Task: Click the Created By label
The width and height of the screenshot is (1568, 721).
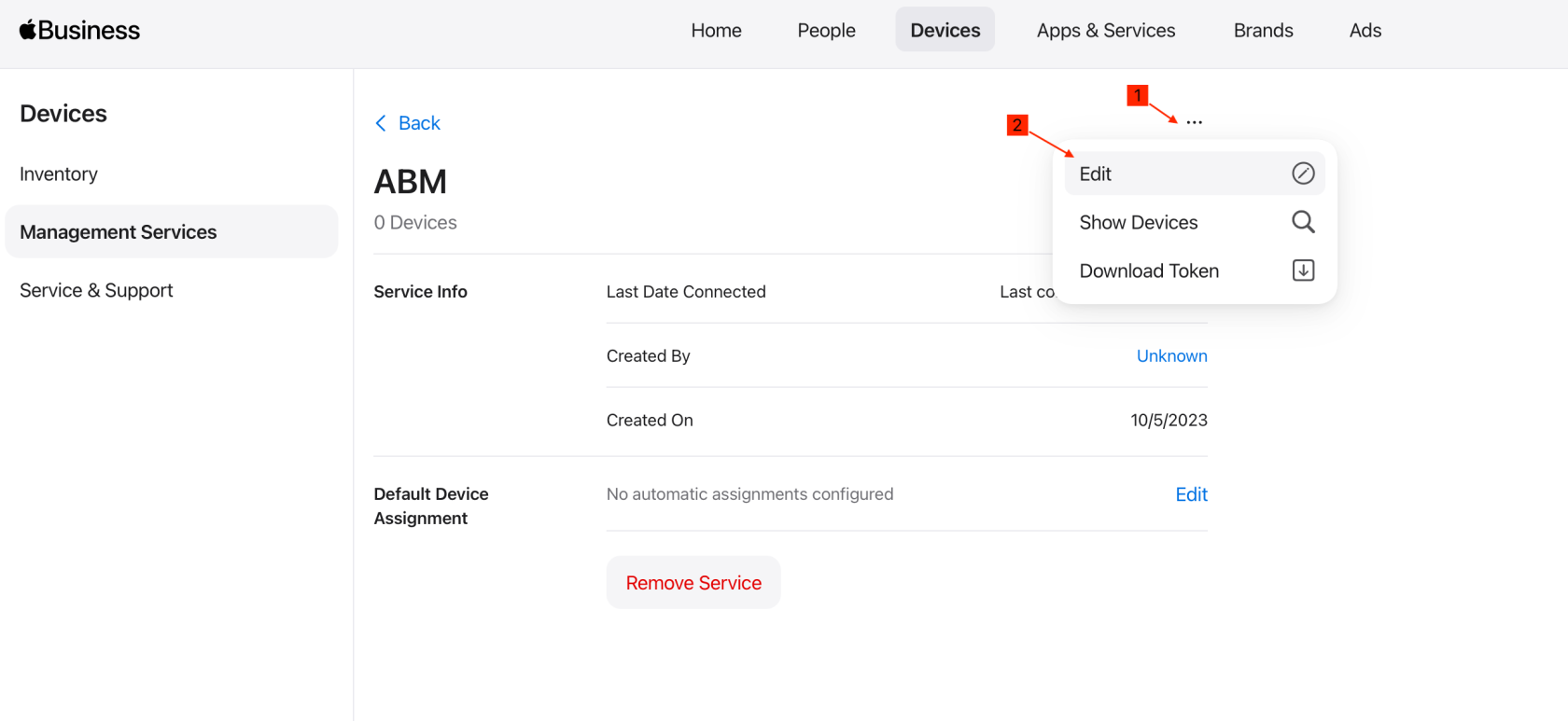Action: tap(649, 355)
